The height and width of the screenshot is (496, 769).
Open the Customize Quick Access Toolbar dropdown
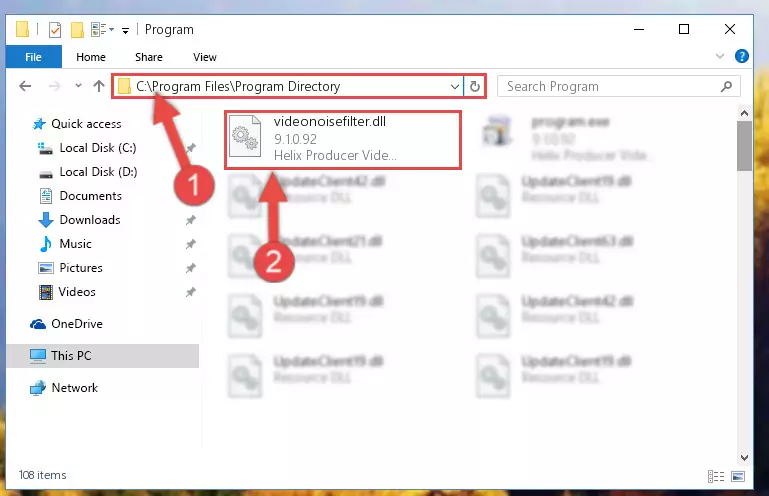(x=126, y=30)
